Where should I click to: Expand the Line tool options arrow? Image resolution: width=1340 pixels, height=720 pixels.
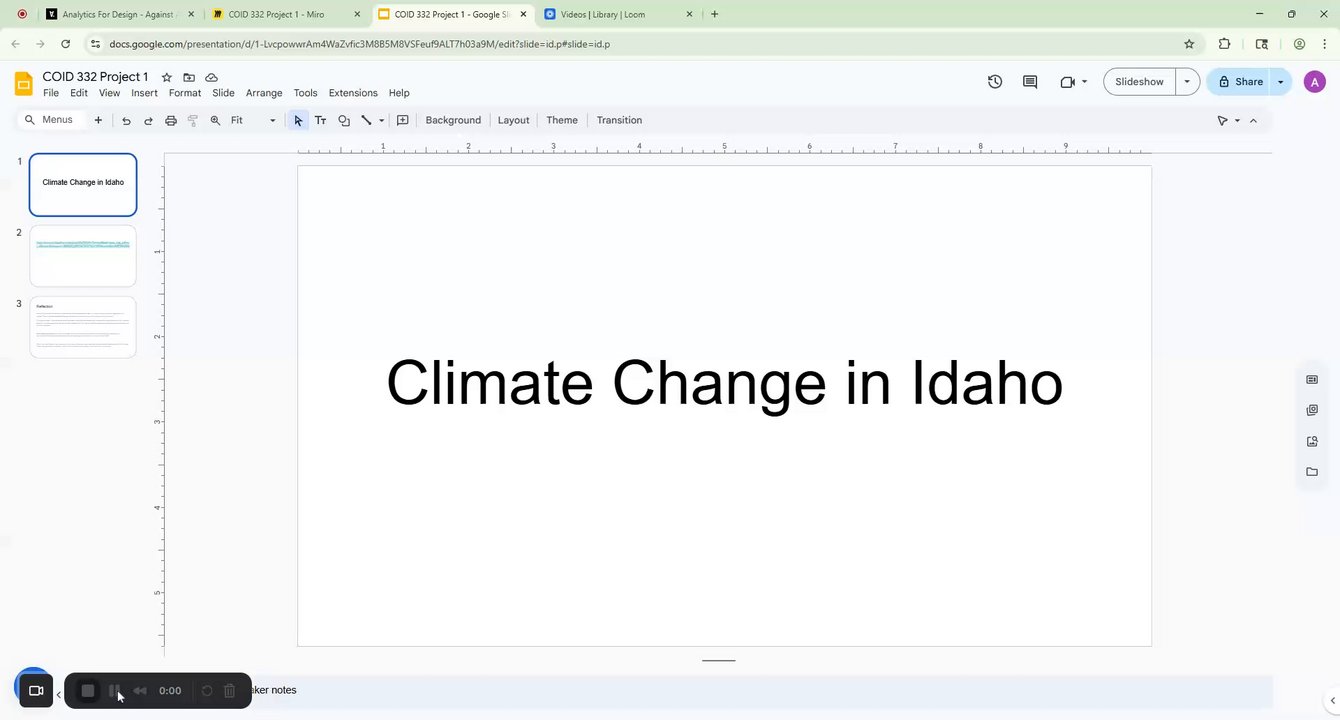(x=381, y=120)
